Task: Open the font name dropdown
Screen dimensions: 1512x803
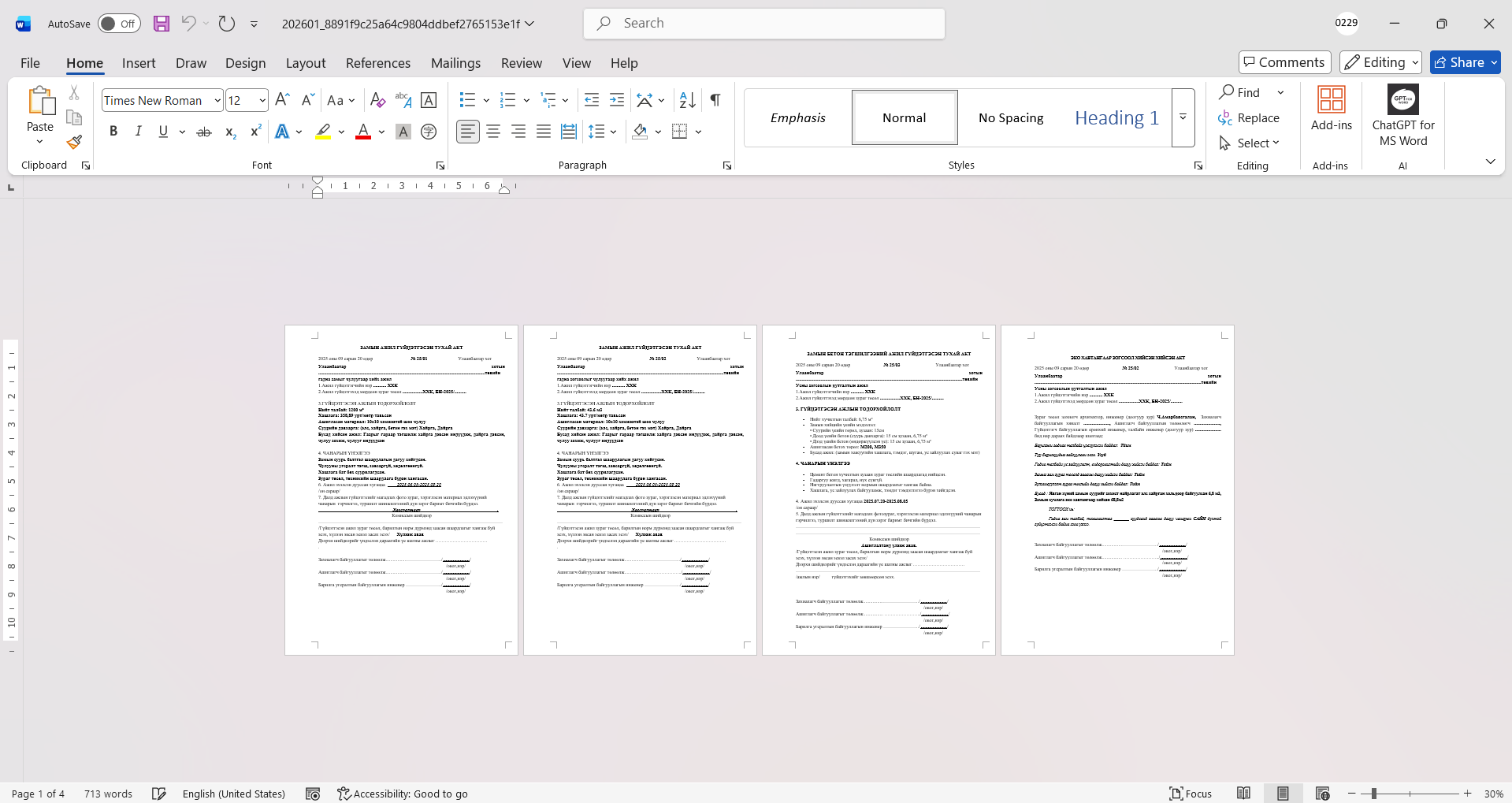Action: 217,100
